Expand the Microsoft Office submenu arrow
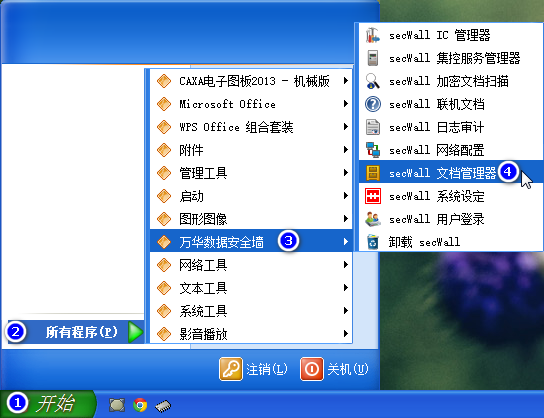Image resolution: width=544 pixels, height=418 pixels. [346, 104]
